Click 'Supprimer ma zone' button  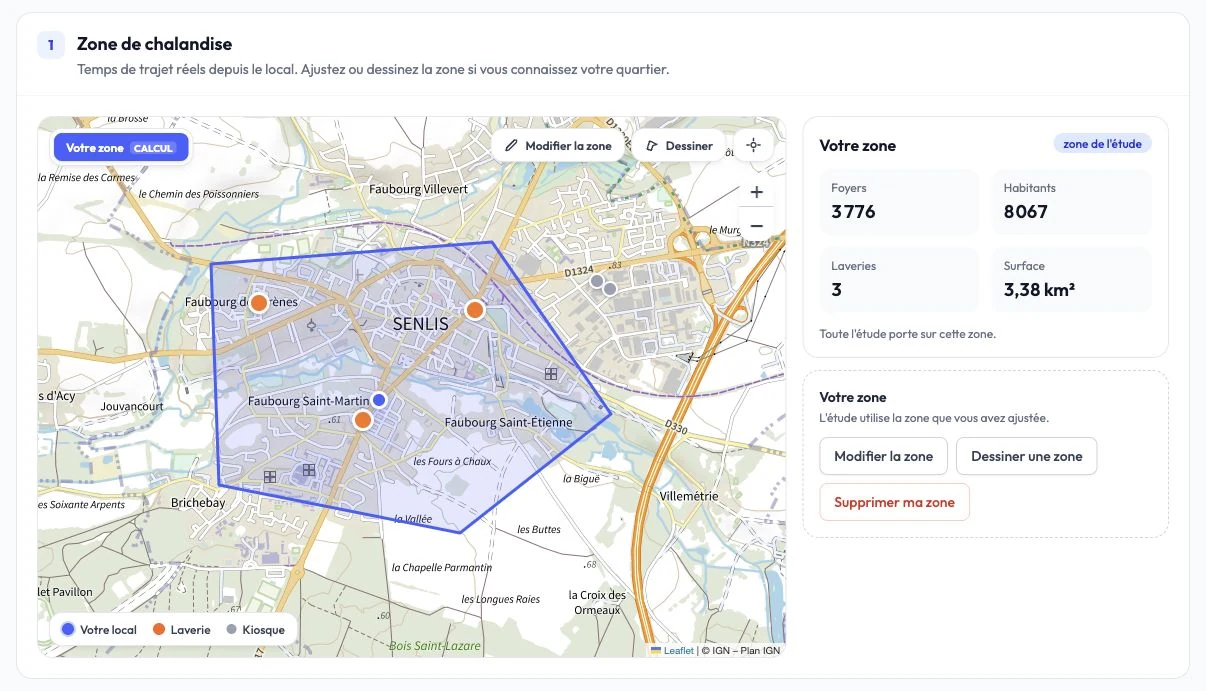tap(894, 502)
